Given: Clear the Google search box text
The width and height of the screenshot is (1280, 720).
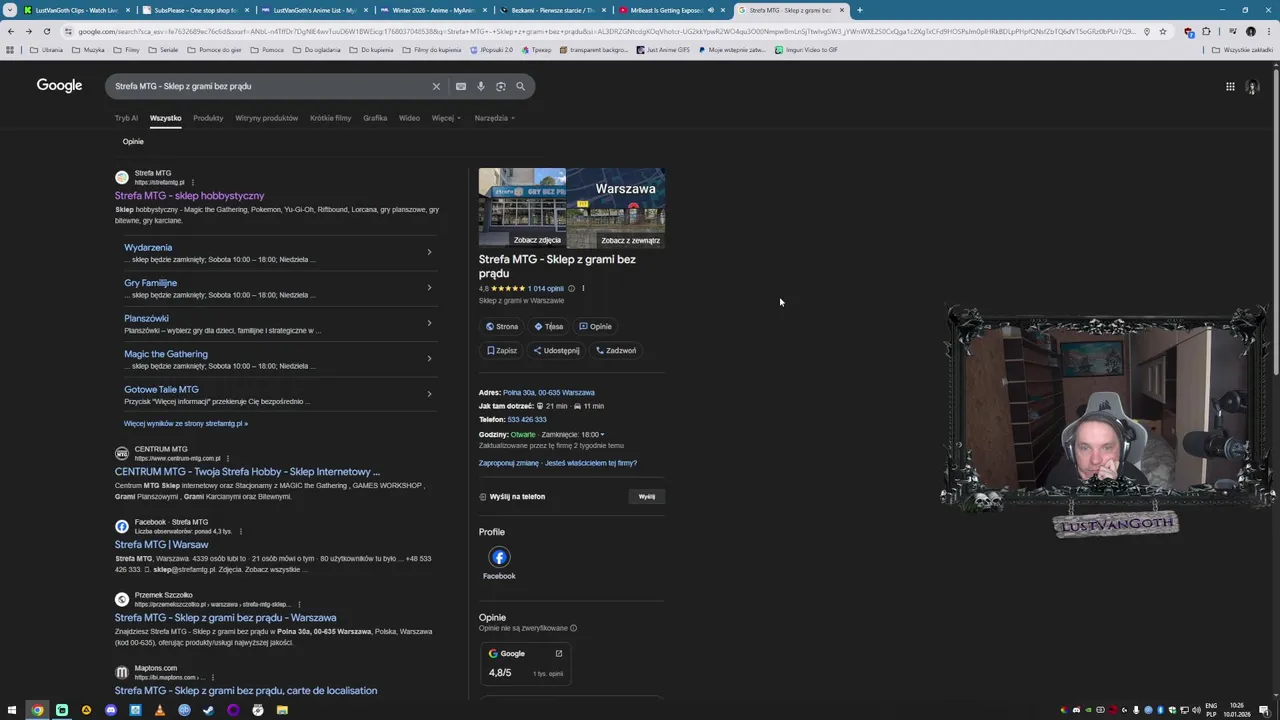Looking at the screenshot, I should click(436, 86).
